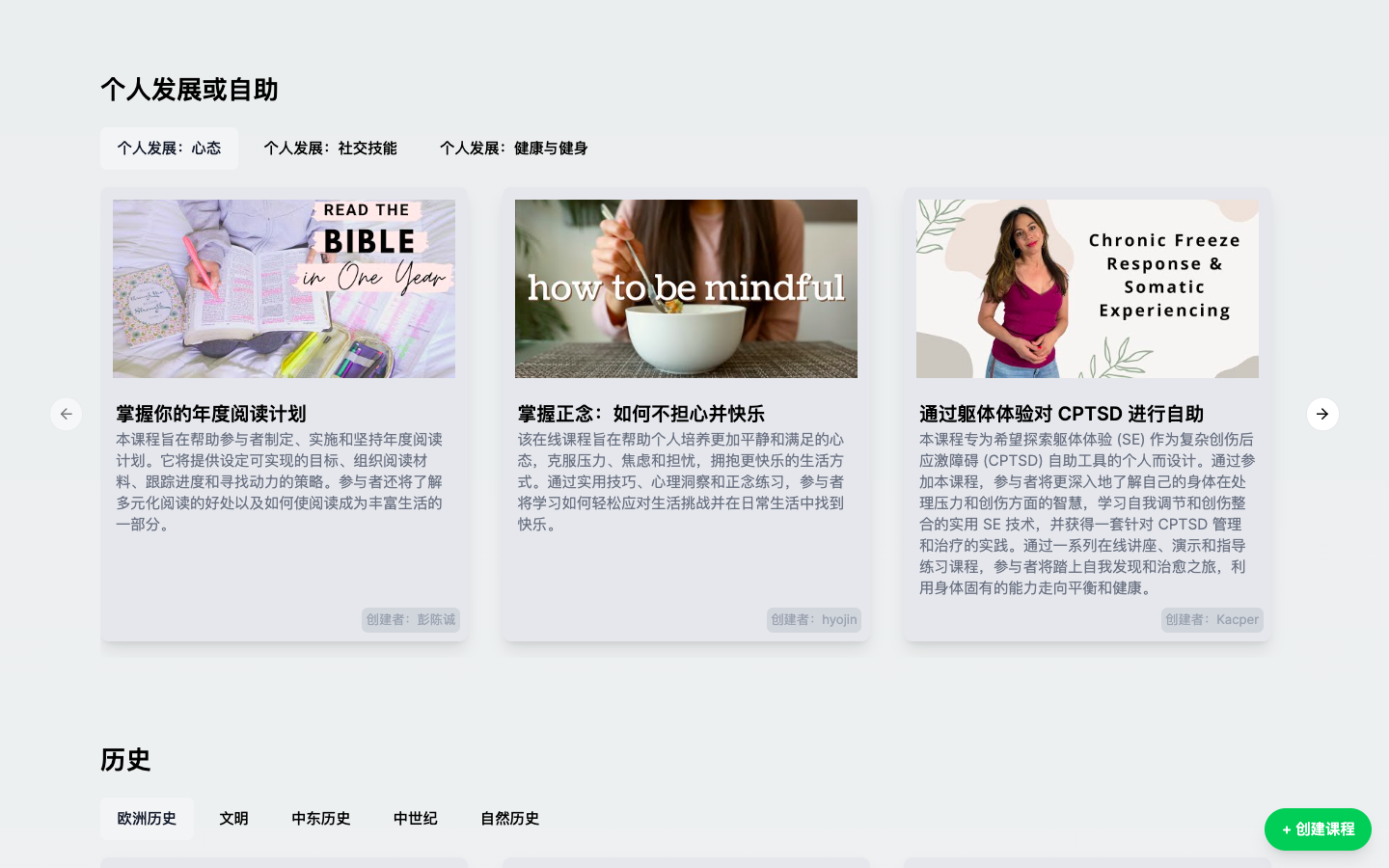Click the 历史 section heading
Screen dimensions: 1389x868
(125, 760)
